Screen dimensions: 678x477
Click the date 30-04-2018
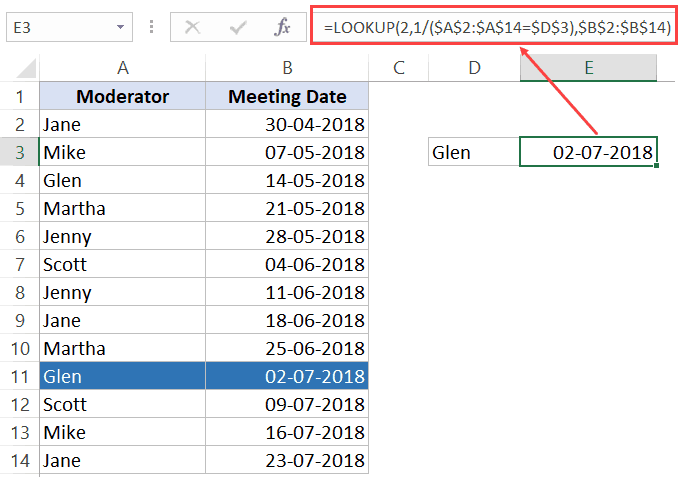[x=315, y=125]
